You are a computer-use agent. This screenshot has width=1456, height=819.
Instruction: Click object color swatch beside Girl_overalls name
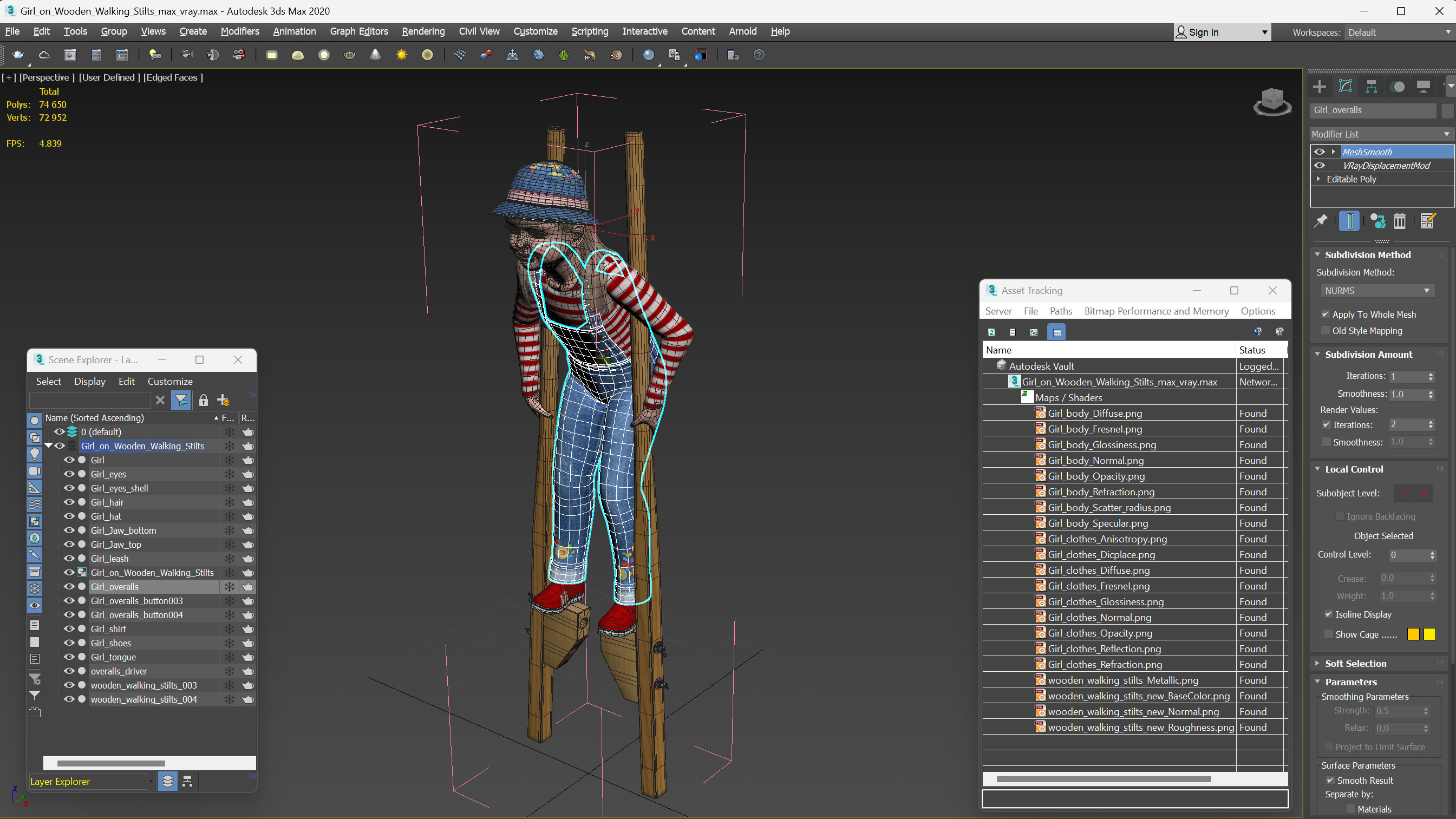[x=1447, y=110]
